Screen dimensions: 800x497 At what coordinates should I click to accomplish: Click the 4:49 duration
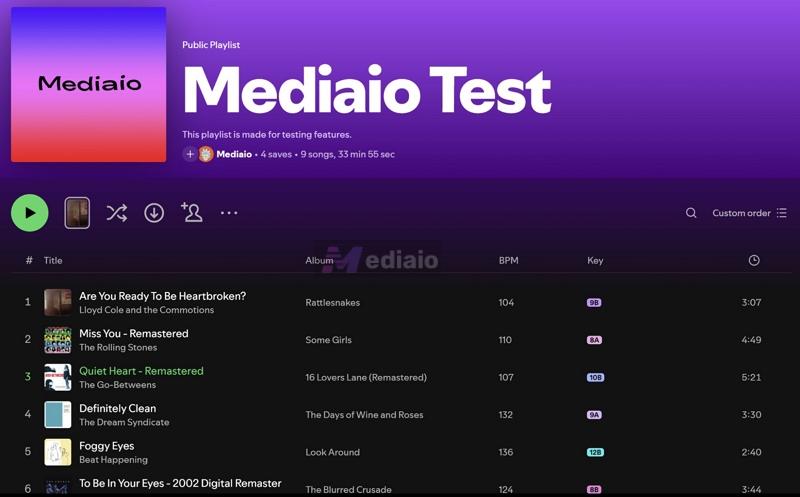(x=751, y=340)
